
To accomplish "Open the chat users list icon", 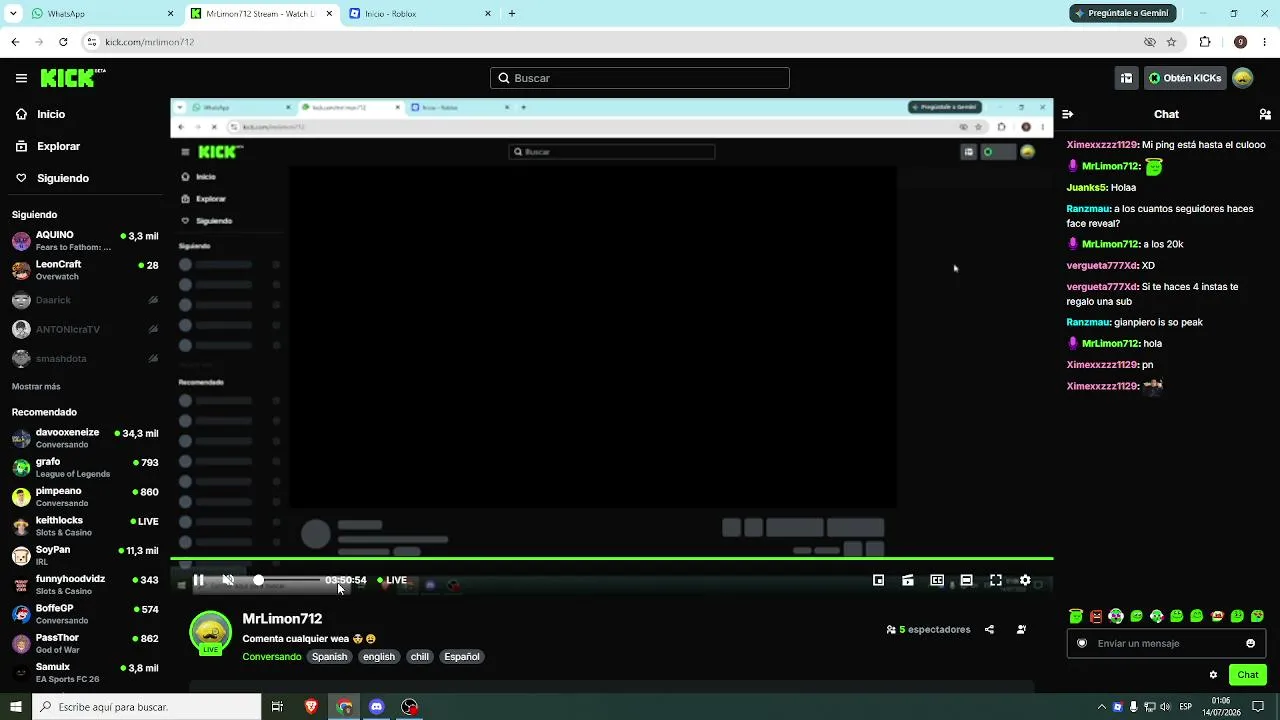I will 1265,114.
